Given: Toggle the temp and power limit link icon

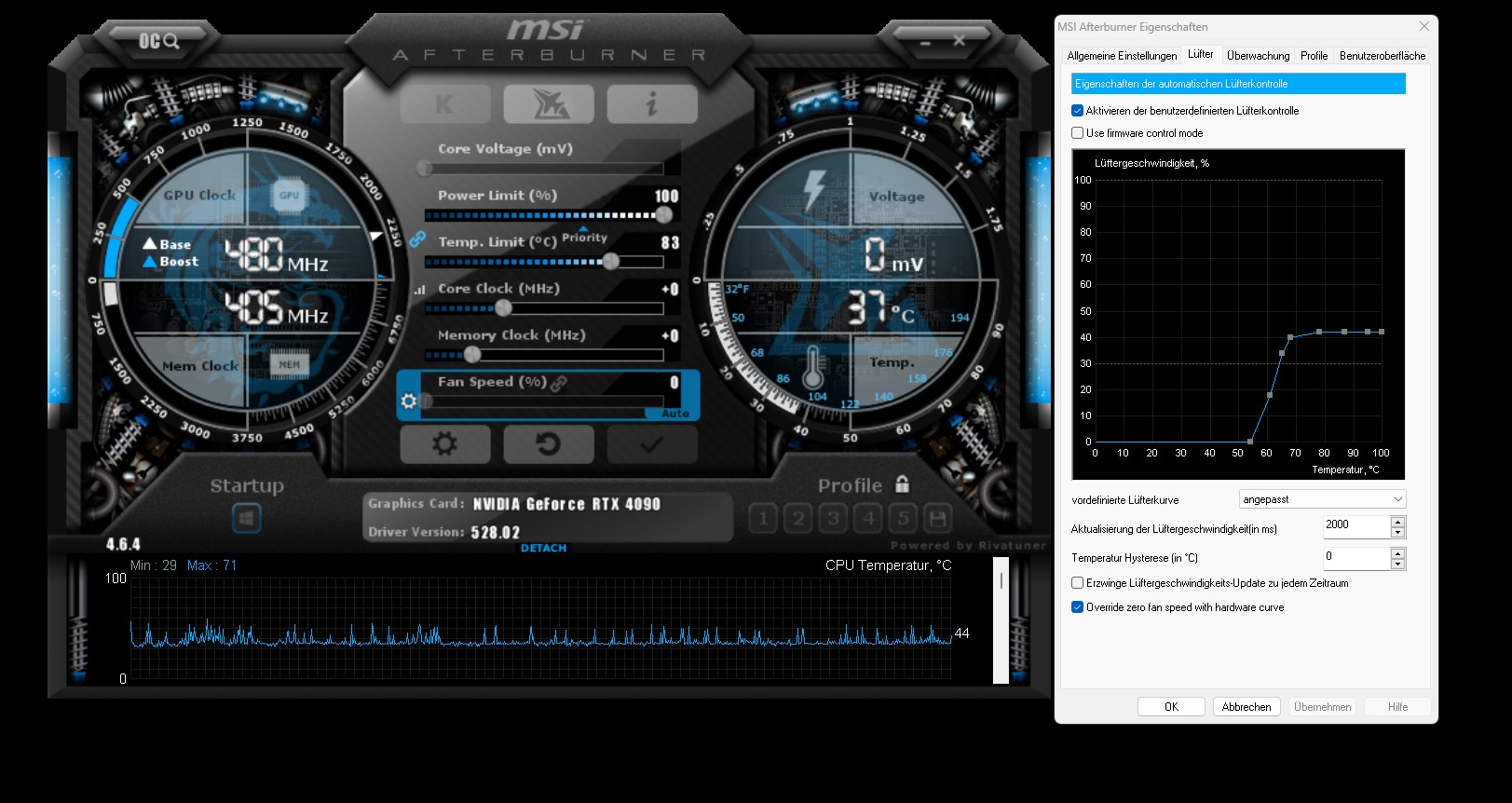Looking at the screenshot, I should click(417, 239).
